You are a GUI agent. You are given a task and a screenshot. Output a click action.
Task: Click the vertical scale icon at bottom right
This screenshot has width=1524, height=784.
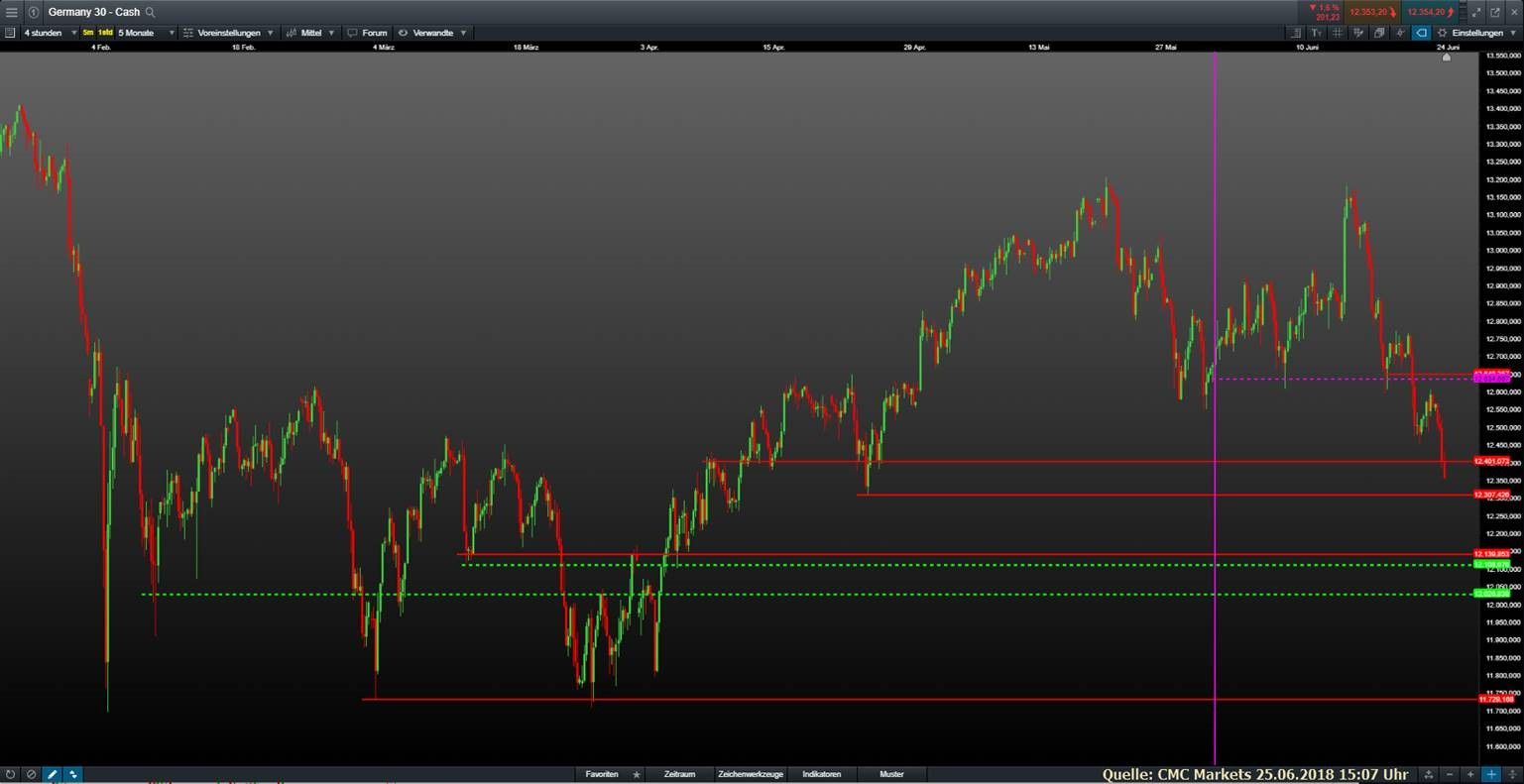coord(1512,774)
